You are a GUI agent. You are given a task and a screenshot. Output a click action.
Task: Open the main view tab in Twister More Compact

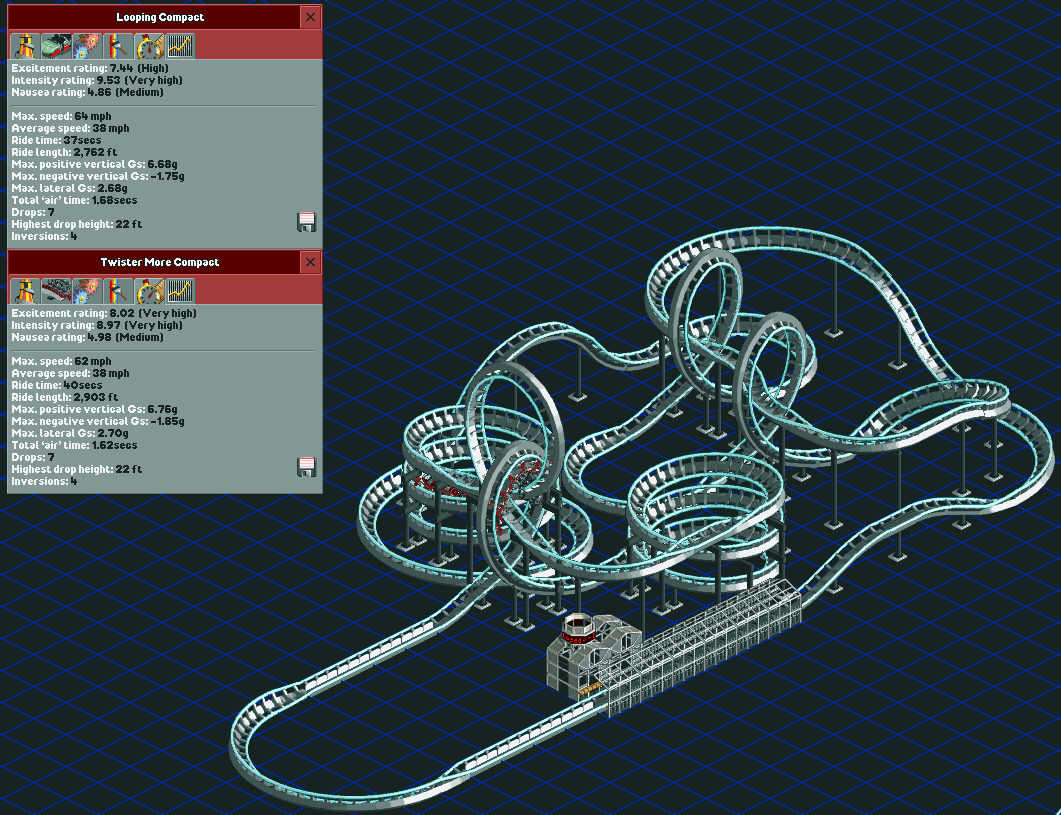click(25, 291)
